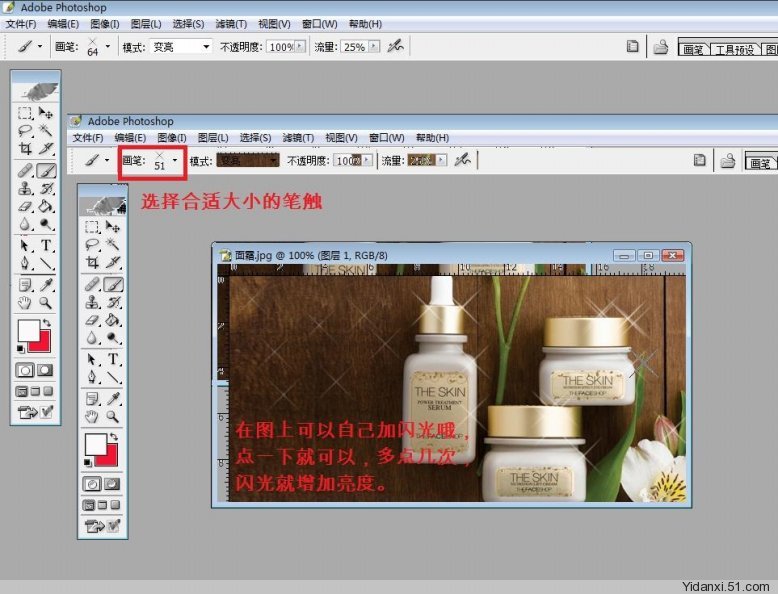
Task: Select Line tool in inner toolbox
Action: click(114, 377)
